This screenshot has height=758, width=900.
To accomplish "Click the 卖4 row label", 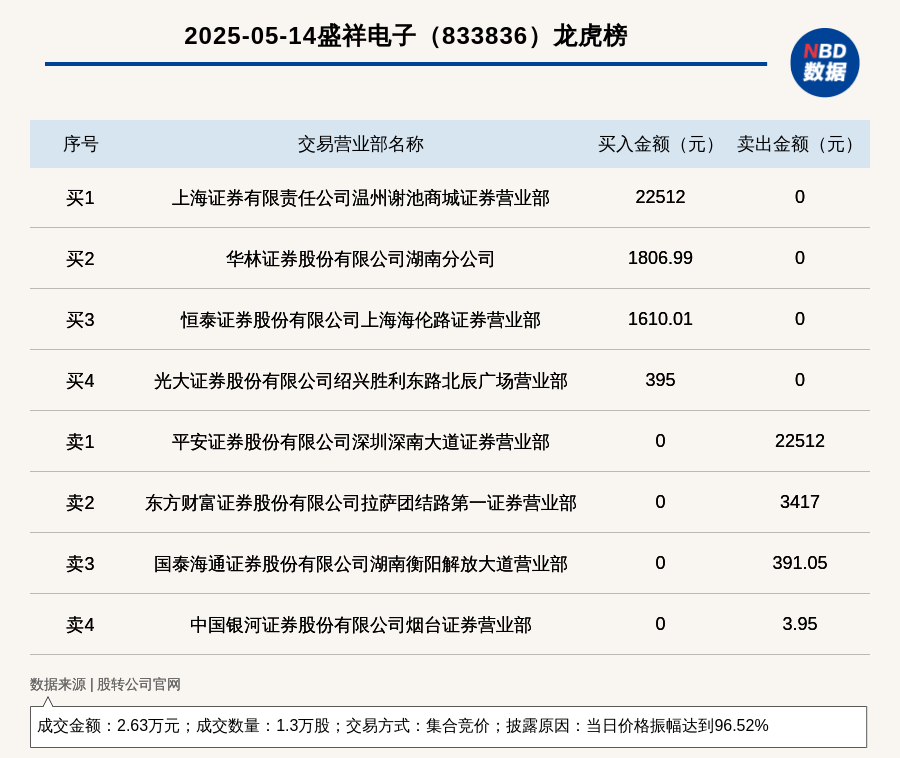I will point(80,625).
